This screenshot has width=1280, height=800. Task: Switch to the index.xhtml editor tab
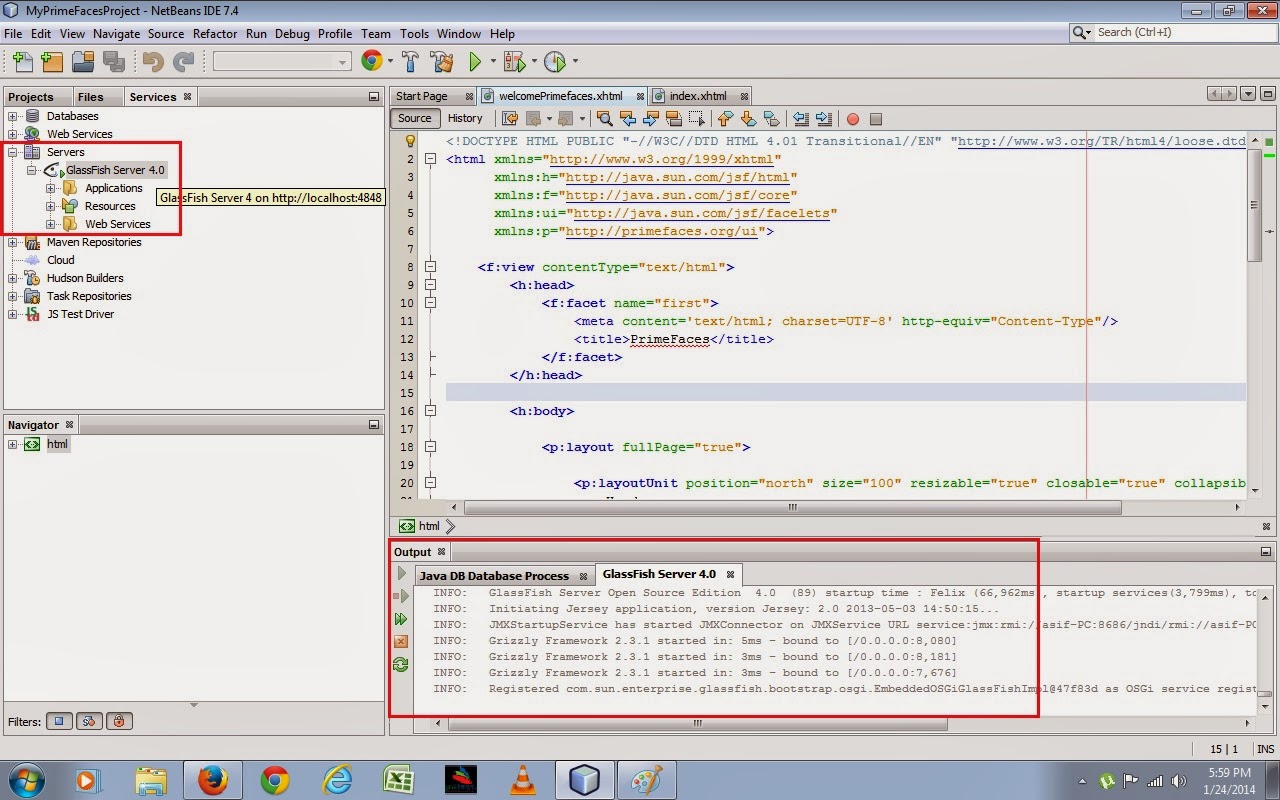(699, 96)
